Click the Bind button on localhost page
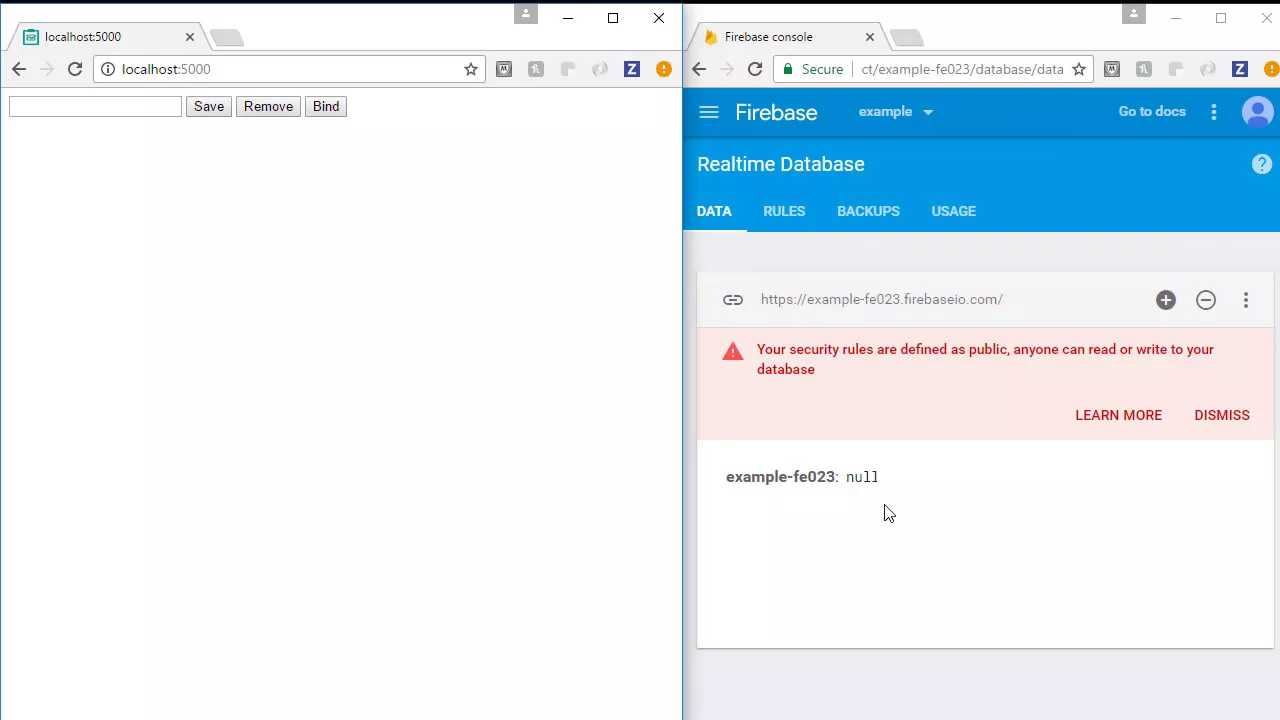The width and height of the screenshot is (1280, 720). point(326,106)
